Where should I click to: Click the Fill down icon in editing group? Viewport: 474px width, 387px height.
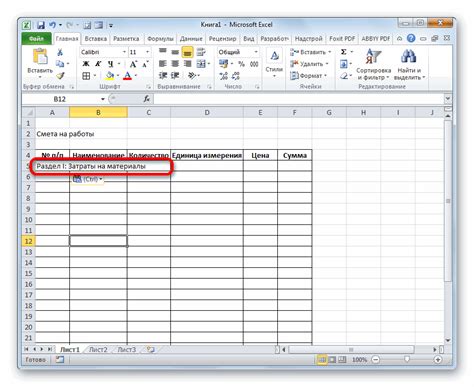pos(344,64)
